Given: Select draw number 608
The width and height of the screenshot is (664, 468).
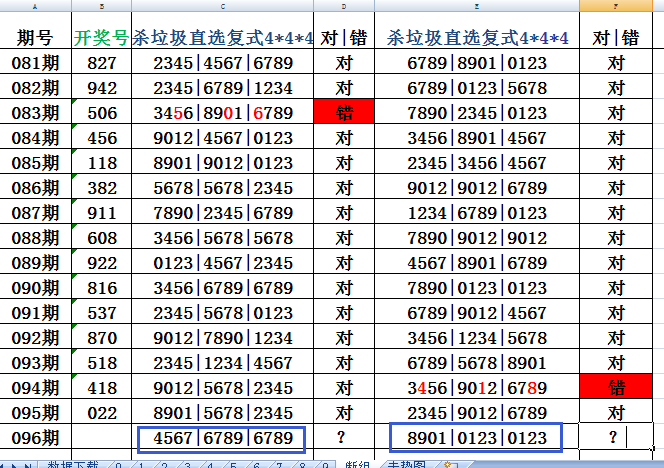Looking at the screenshot, I should 102,238.
